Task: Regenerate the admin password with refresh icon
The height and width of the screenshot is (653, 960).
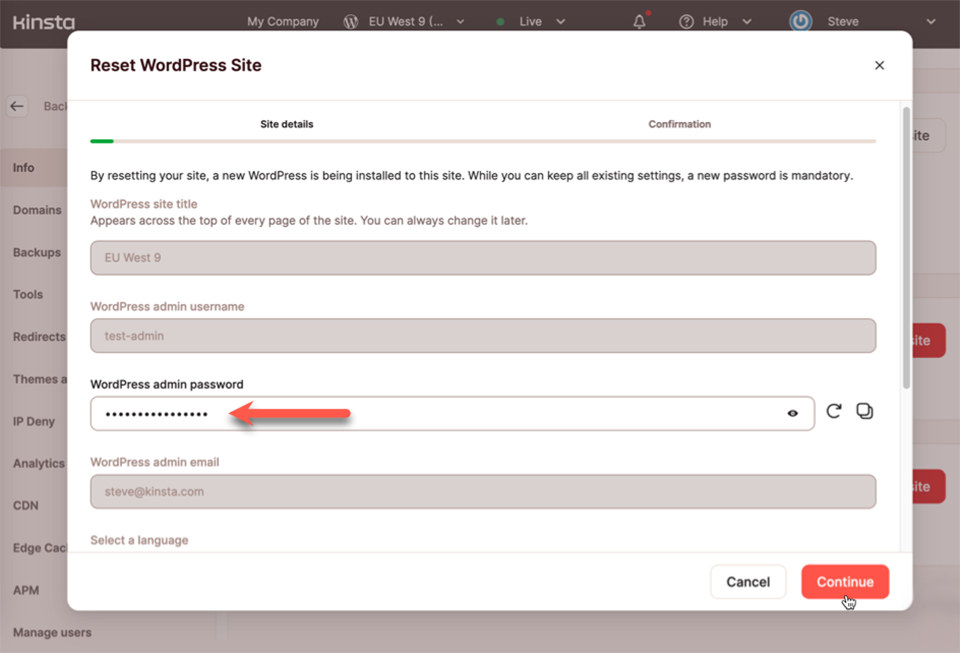Action: click(834, 410)
